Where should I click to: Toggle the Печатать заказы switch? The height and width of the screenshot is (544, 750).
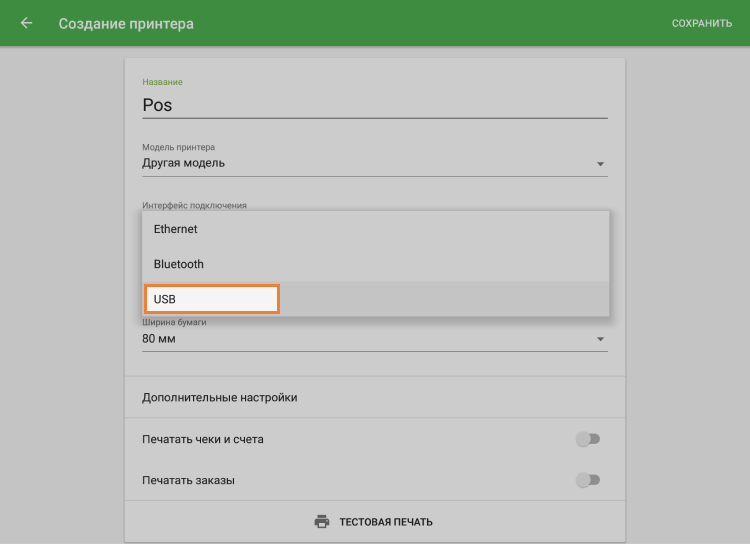pyautogui.click(x=588, y=480)
